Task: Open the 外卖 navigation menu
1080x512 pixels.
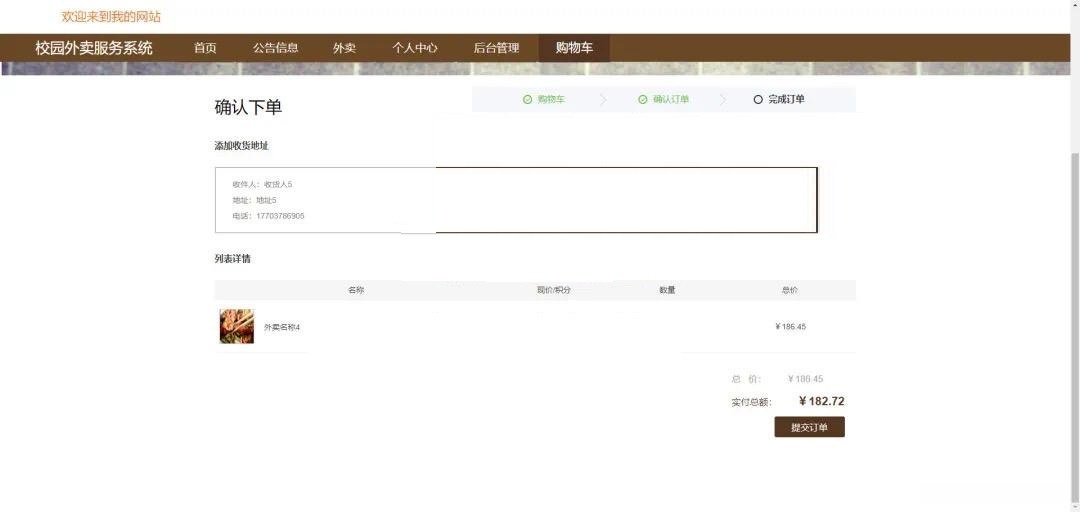Action: click(x=344, y=48)
